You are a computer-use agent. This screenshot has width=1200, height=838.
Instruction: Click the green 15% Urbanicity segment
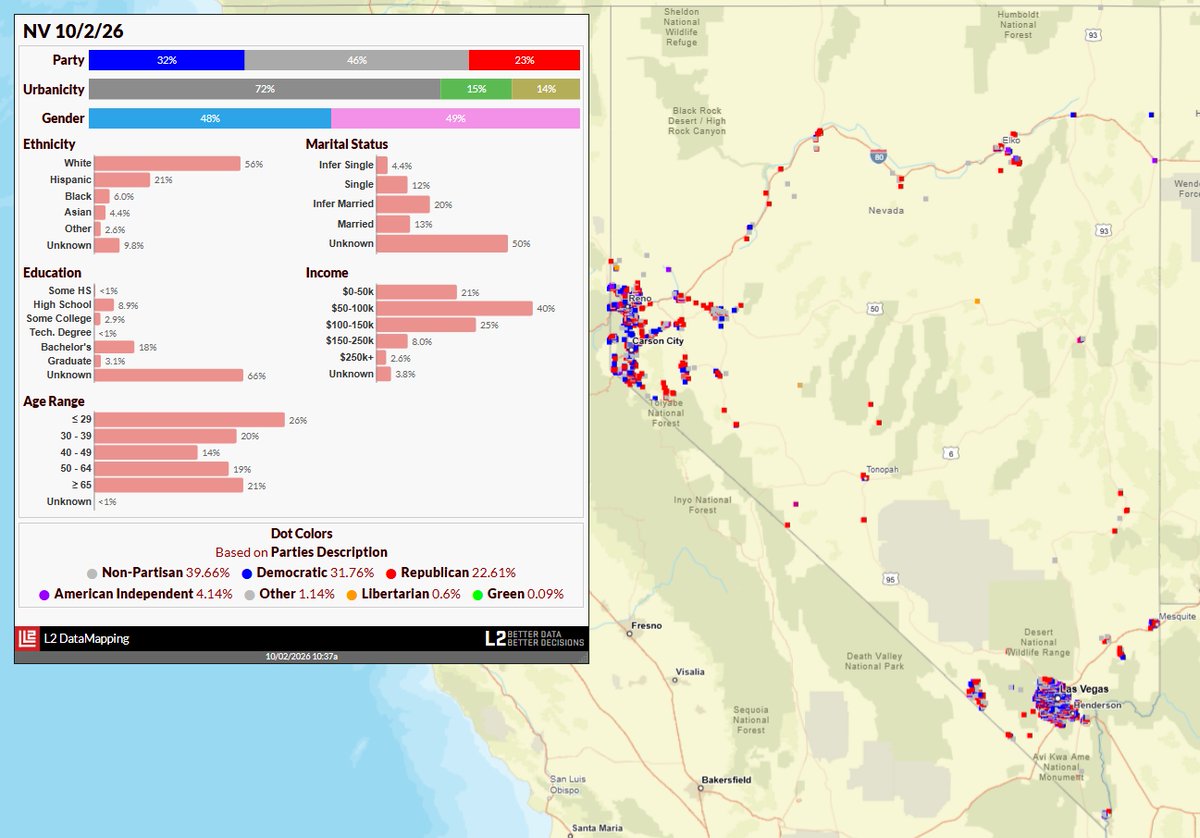tap(476, 89)
